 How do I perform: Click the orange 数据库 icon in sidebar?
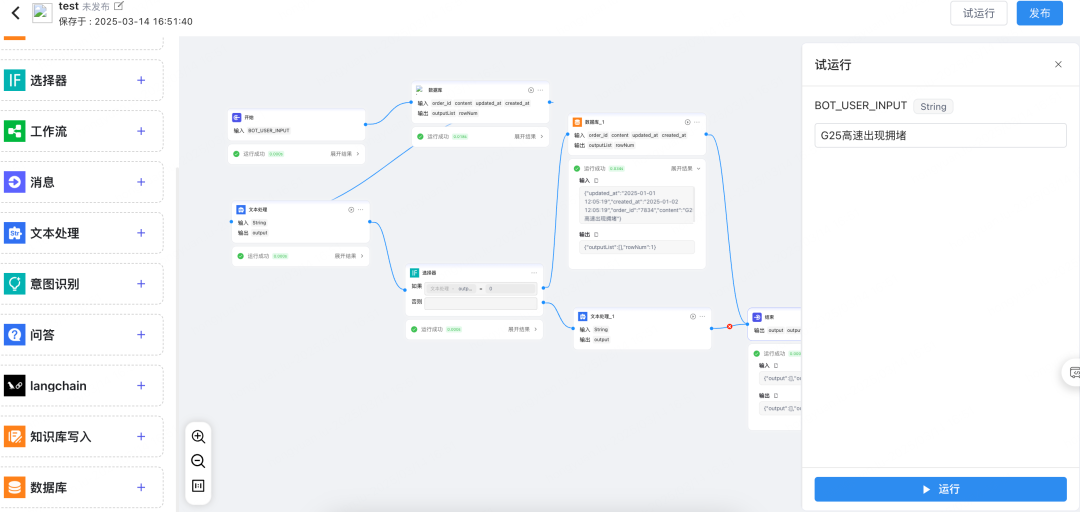click(14, 488)
